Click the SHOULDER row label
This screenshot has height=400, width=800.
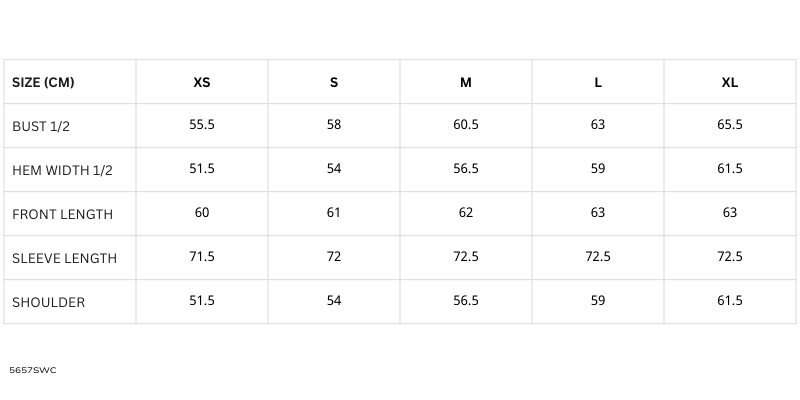(48, 302)
